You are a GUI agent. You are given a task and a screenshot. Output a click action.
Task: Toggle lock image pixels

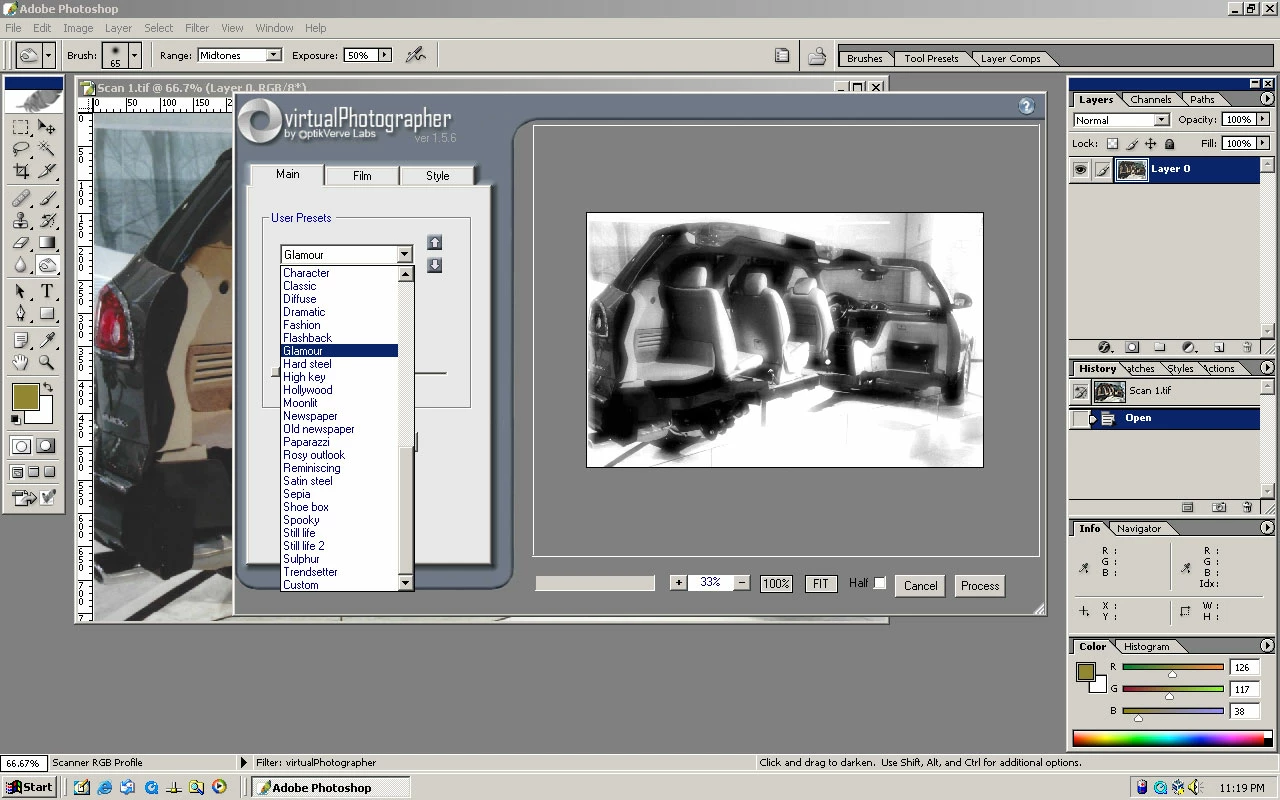[1131, 144]
